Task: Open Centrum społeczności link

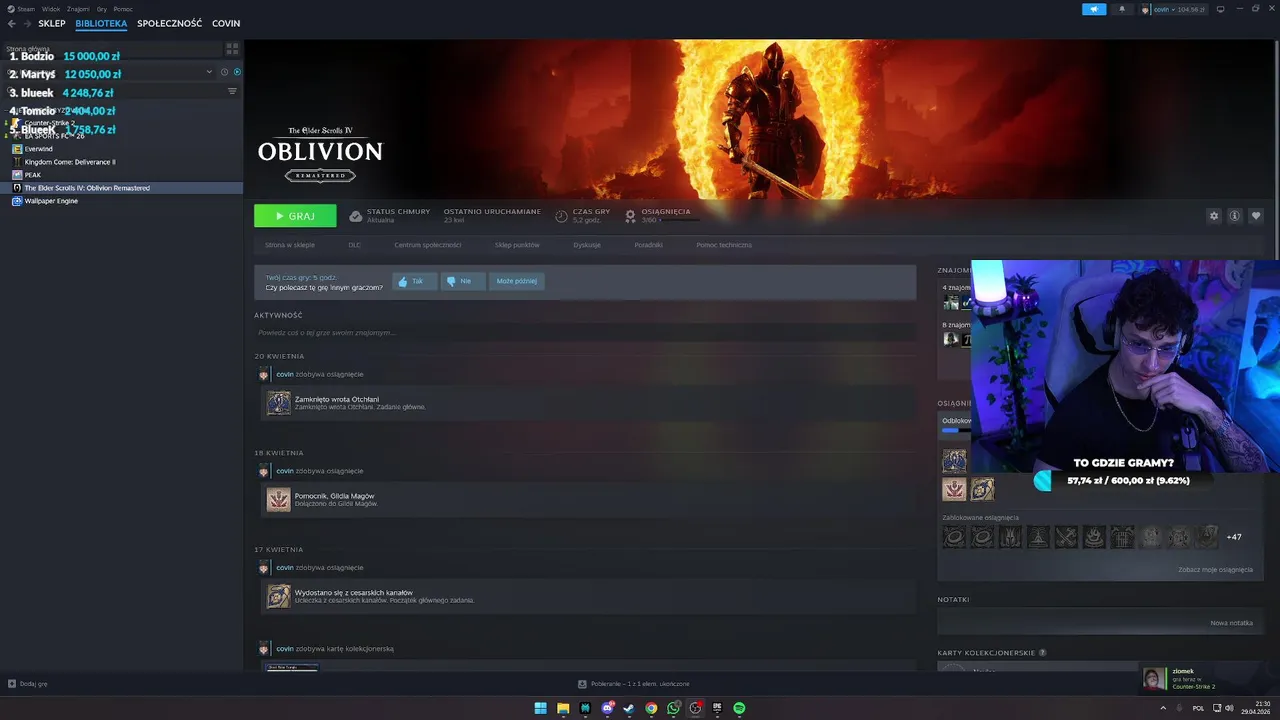Action: pyautogui.click(x=428, y=245)
